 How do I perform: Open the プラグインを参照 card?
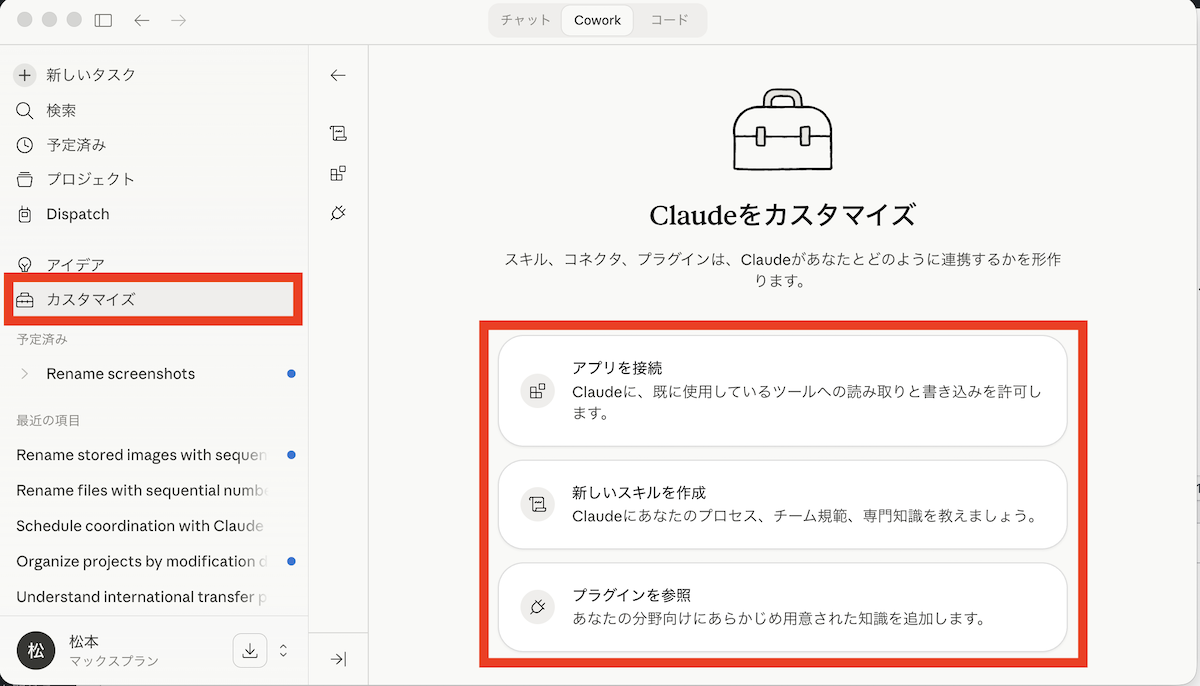point(782,607)
